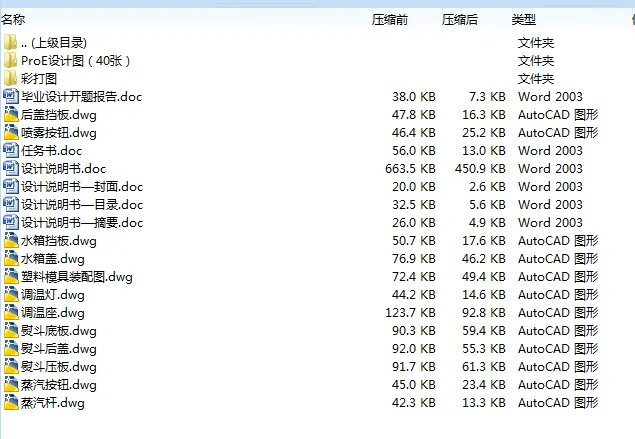This screenshot has width=635, height=439.
Task: Select file name 任务书.doc
Action: point(51,151)
